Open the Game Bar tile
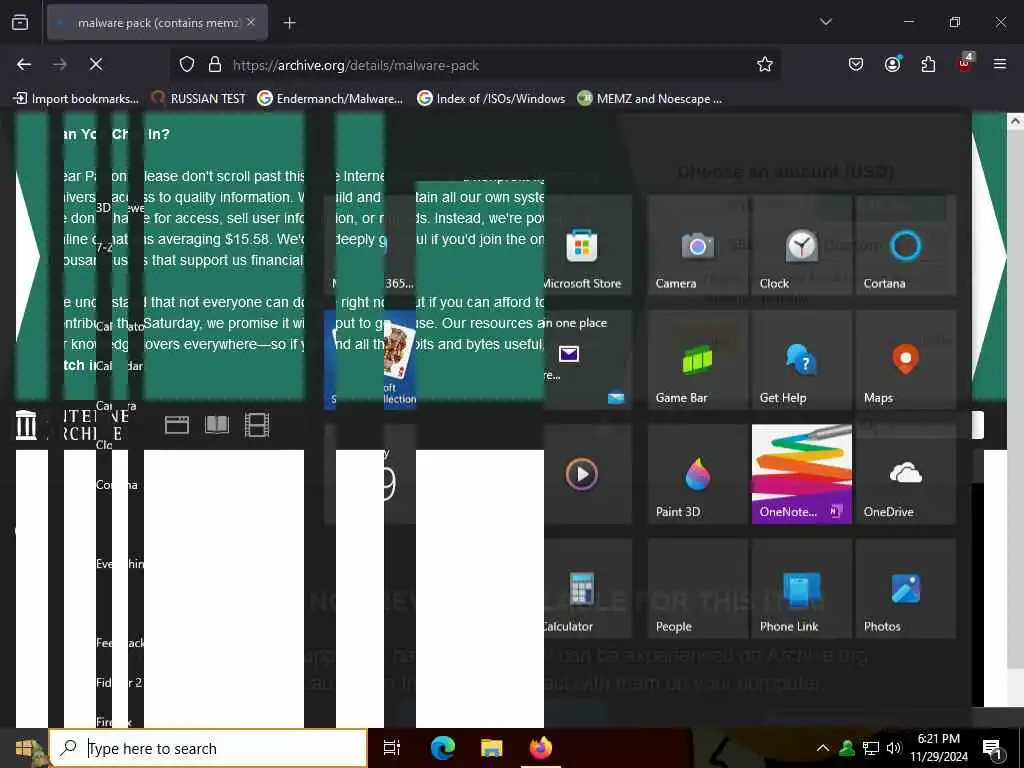The image size is (1024, 768). (697, 360)
